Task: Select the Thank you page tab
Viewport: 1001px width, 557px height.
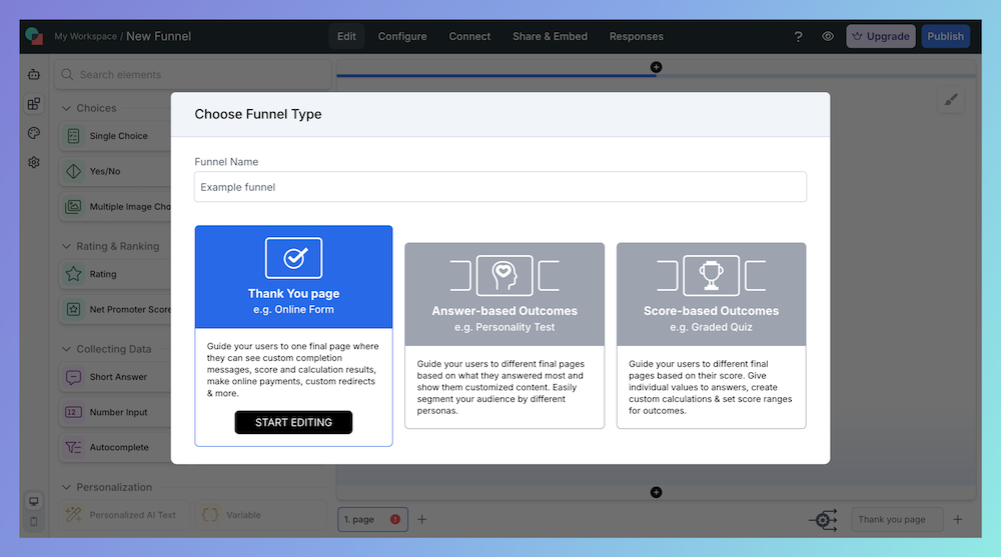Action: (x=898, y=519)
